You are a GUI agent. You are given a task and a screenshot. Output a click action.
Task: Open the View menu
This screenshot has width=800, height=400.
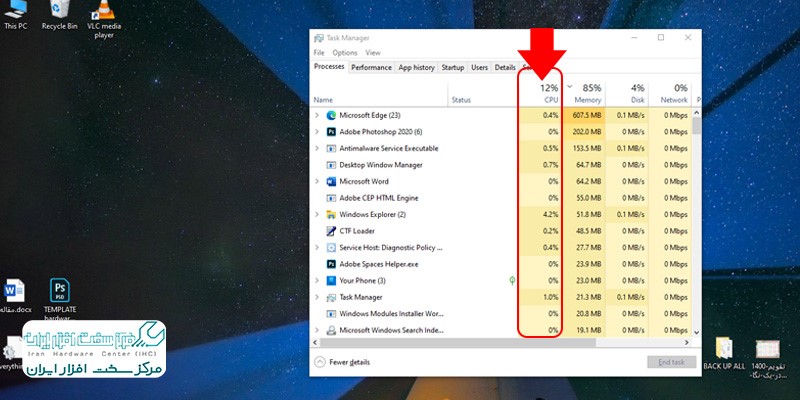373,53
